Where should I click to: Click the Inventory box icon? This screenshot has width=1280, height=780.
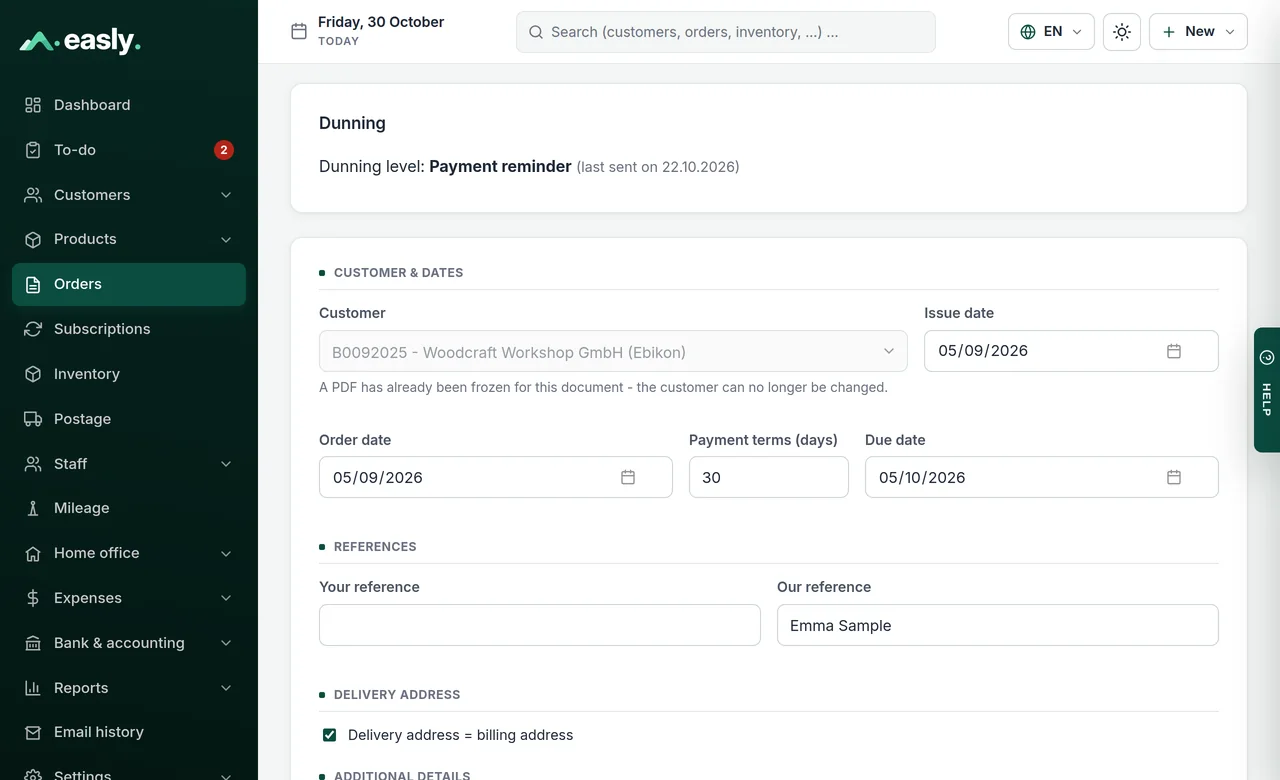coord(33,374)
